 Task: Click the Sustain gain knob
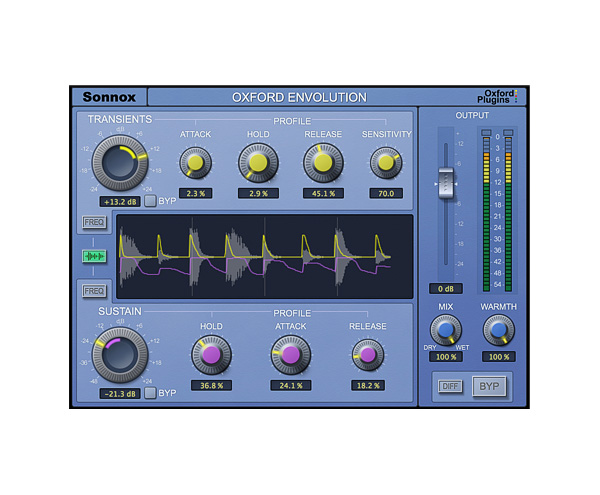(x=120, y=355)
